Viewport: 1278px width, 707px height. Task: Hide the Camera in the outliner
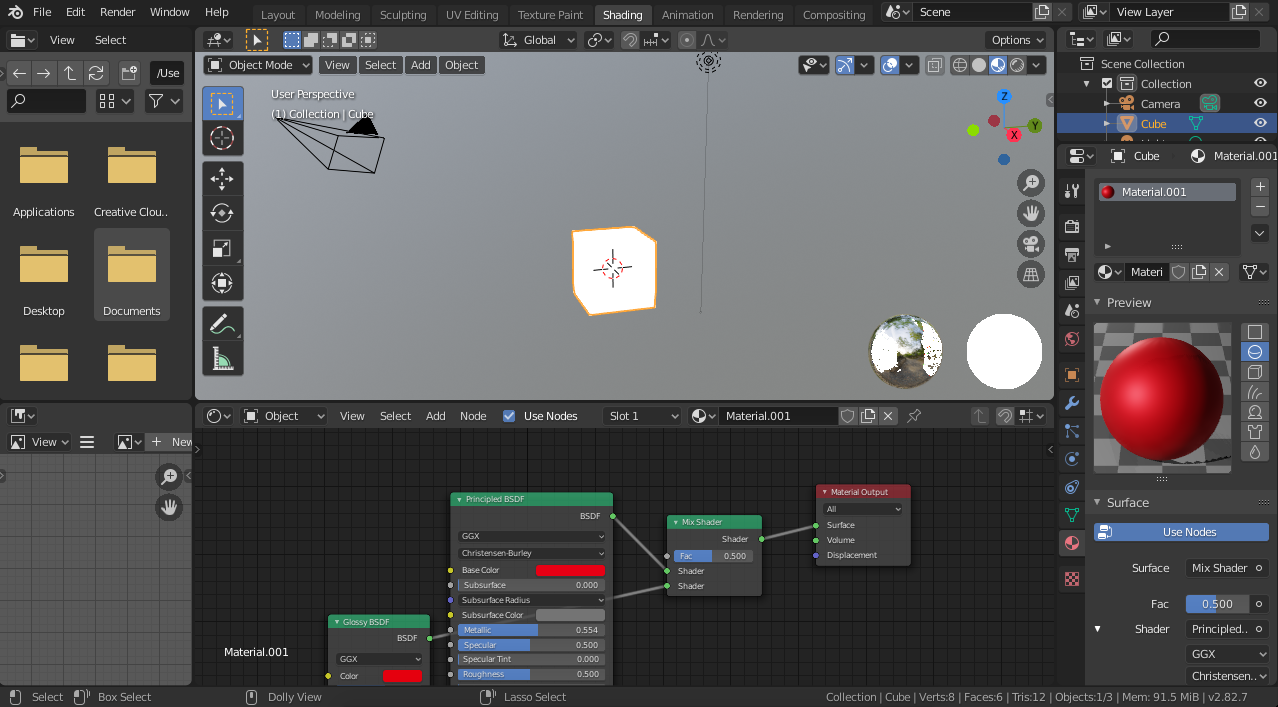(x=1260, y=104)
